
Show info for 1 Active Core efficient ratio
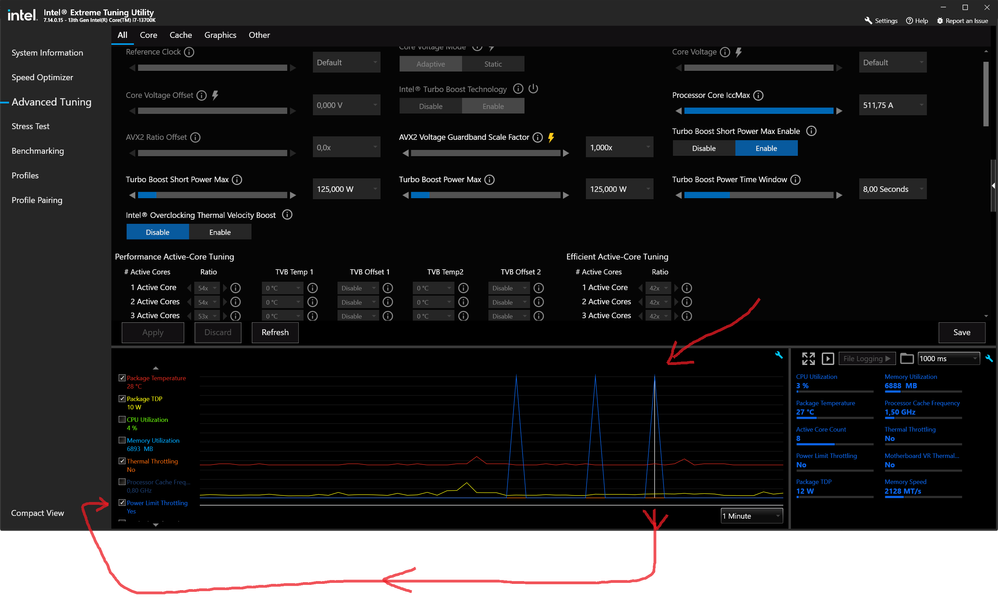[x=687, y=288]
